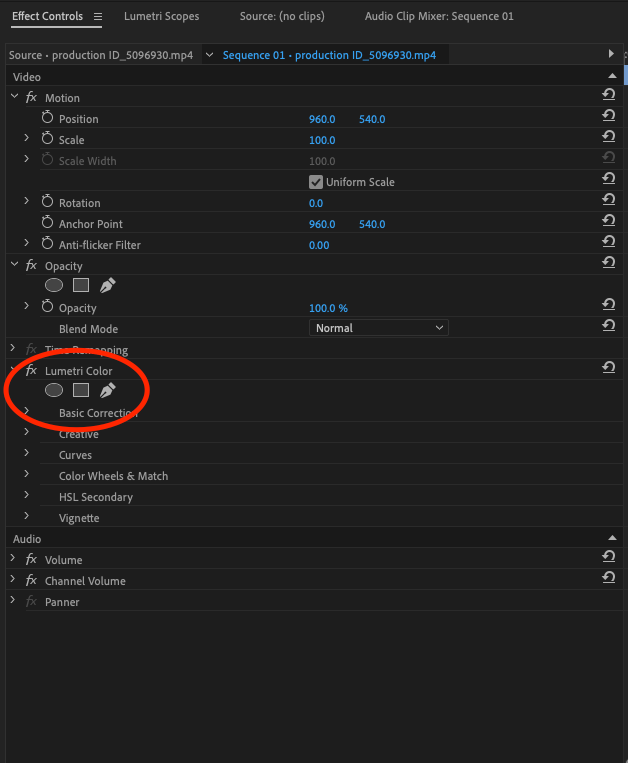Viewport: 628px width, 763px height.
Task: Disable the Volume fx effect toggle
Action: click(x=31, y=560)
